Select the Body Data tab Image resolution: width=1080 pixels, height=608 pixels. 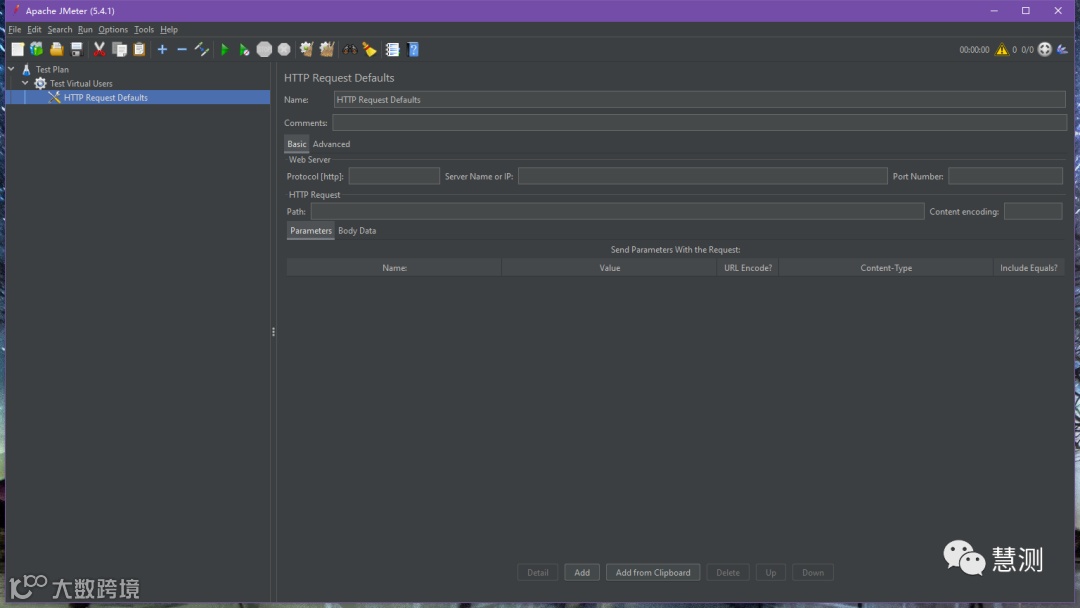pos(357,231)
